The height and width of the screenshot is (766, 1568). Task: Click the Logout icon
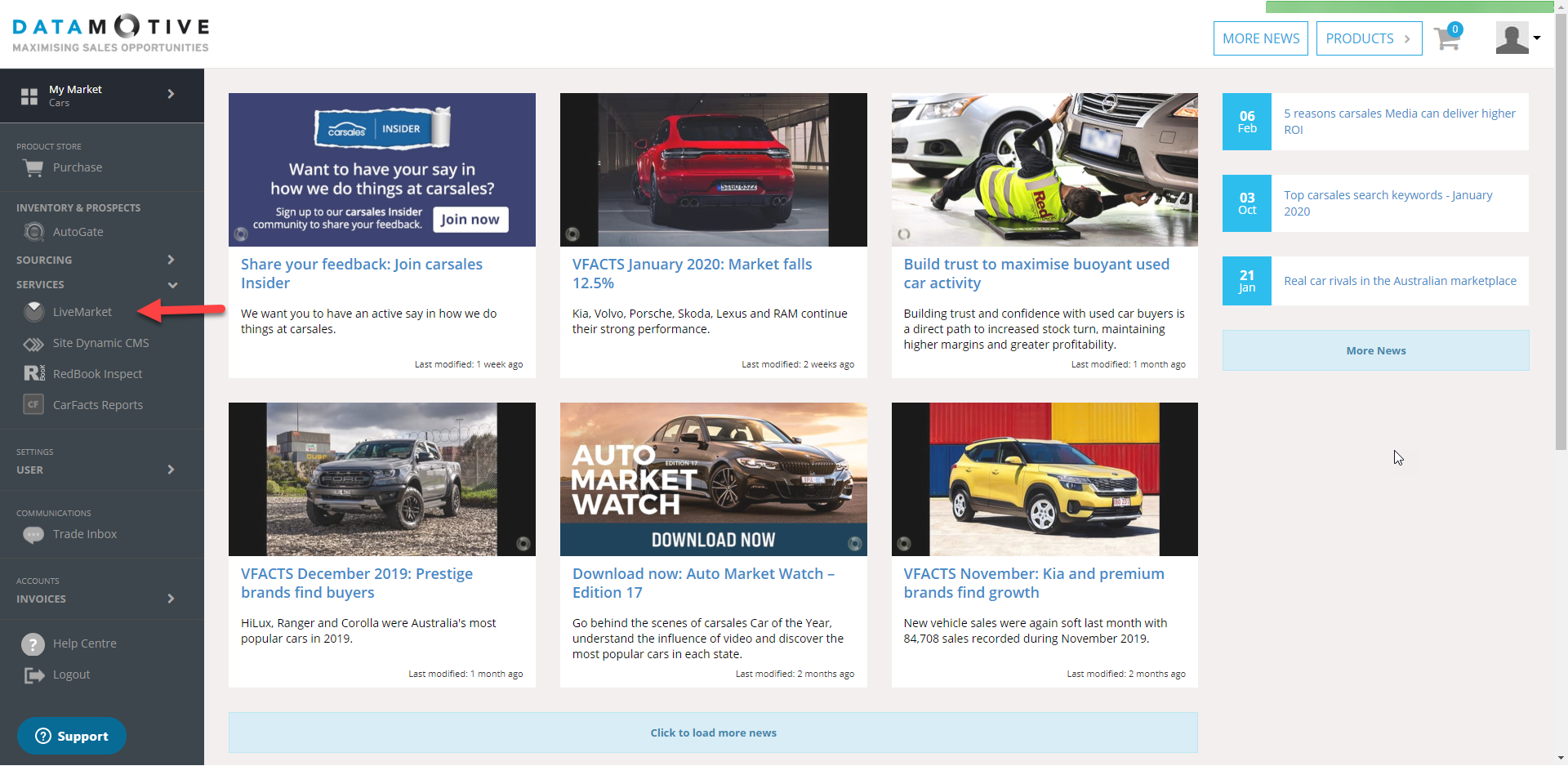(34, 675)
